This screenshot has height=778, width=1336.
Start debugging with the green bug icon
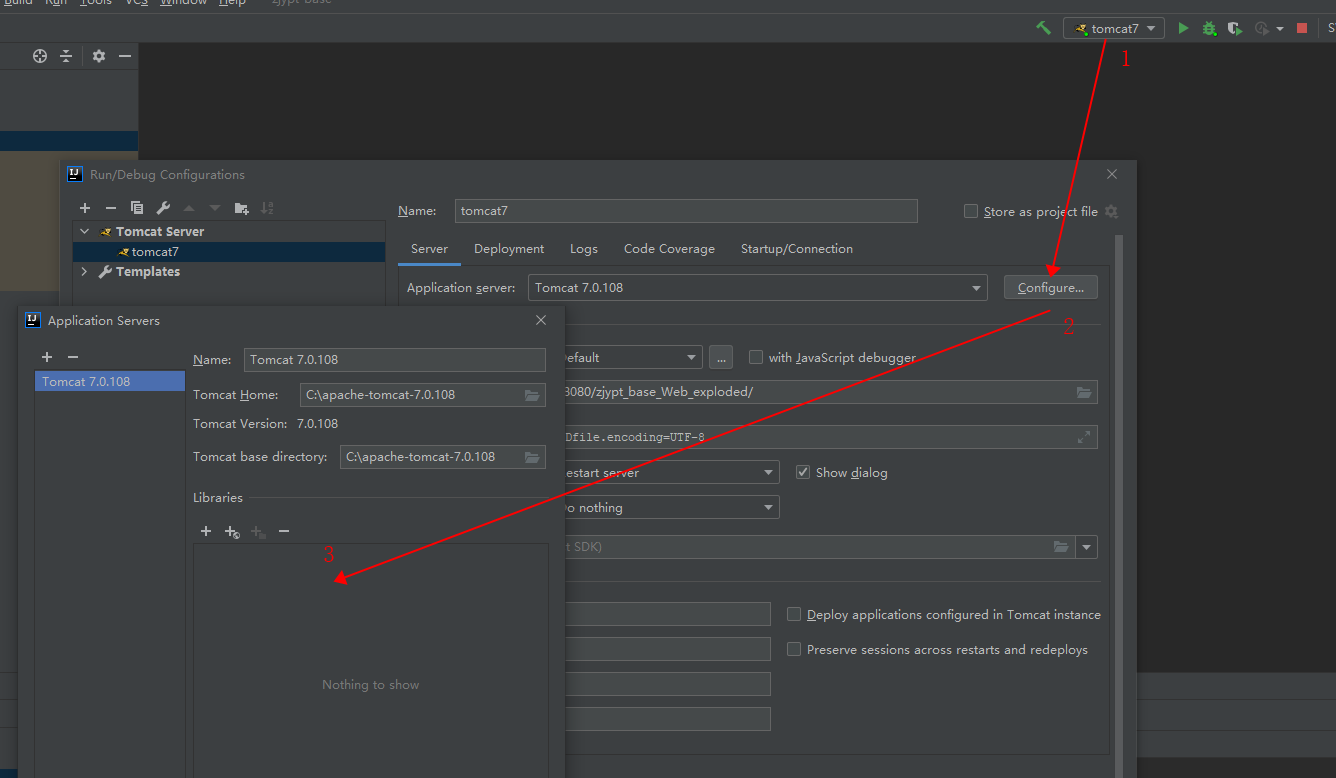click(1209, 28)
